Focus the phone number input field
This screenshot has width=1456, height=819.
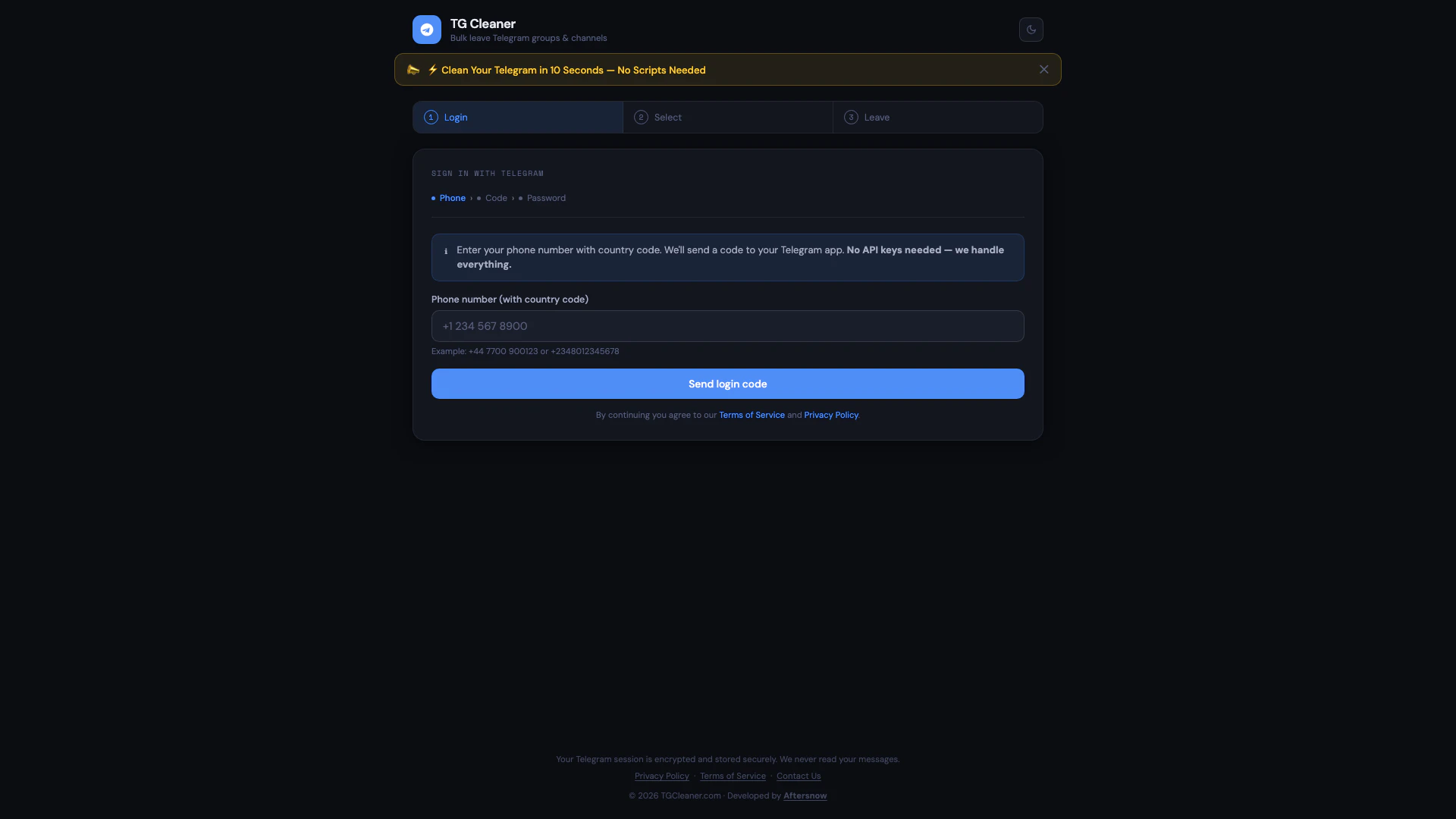click(x=728, y=326)
